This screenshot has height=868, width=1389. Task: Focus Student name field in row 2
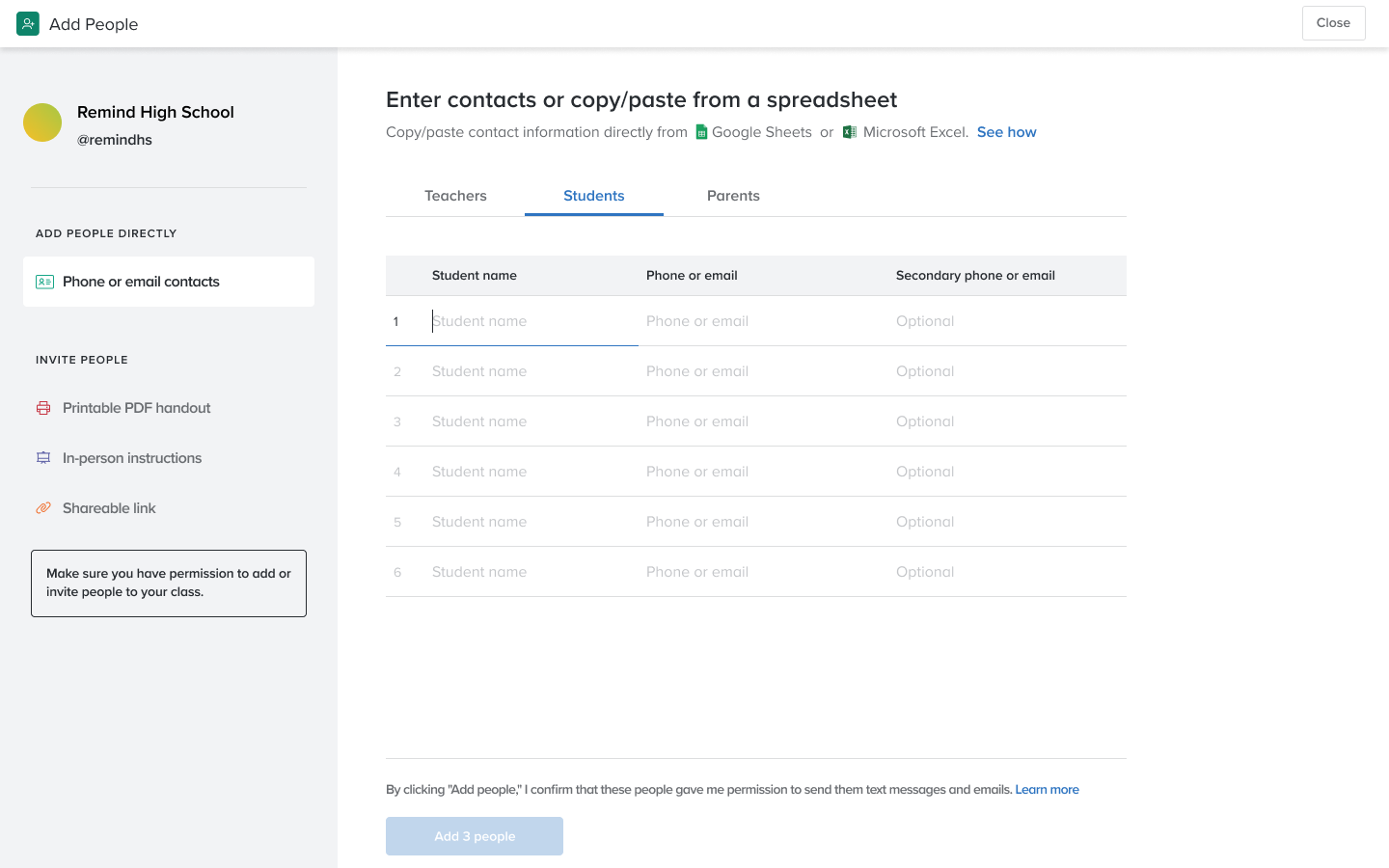tap(531, 371)
